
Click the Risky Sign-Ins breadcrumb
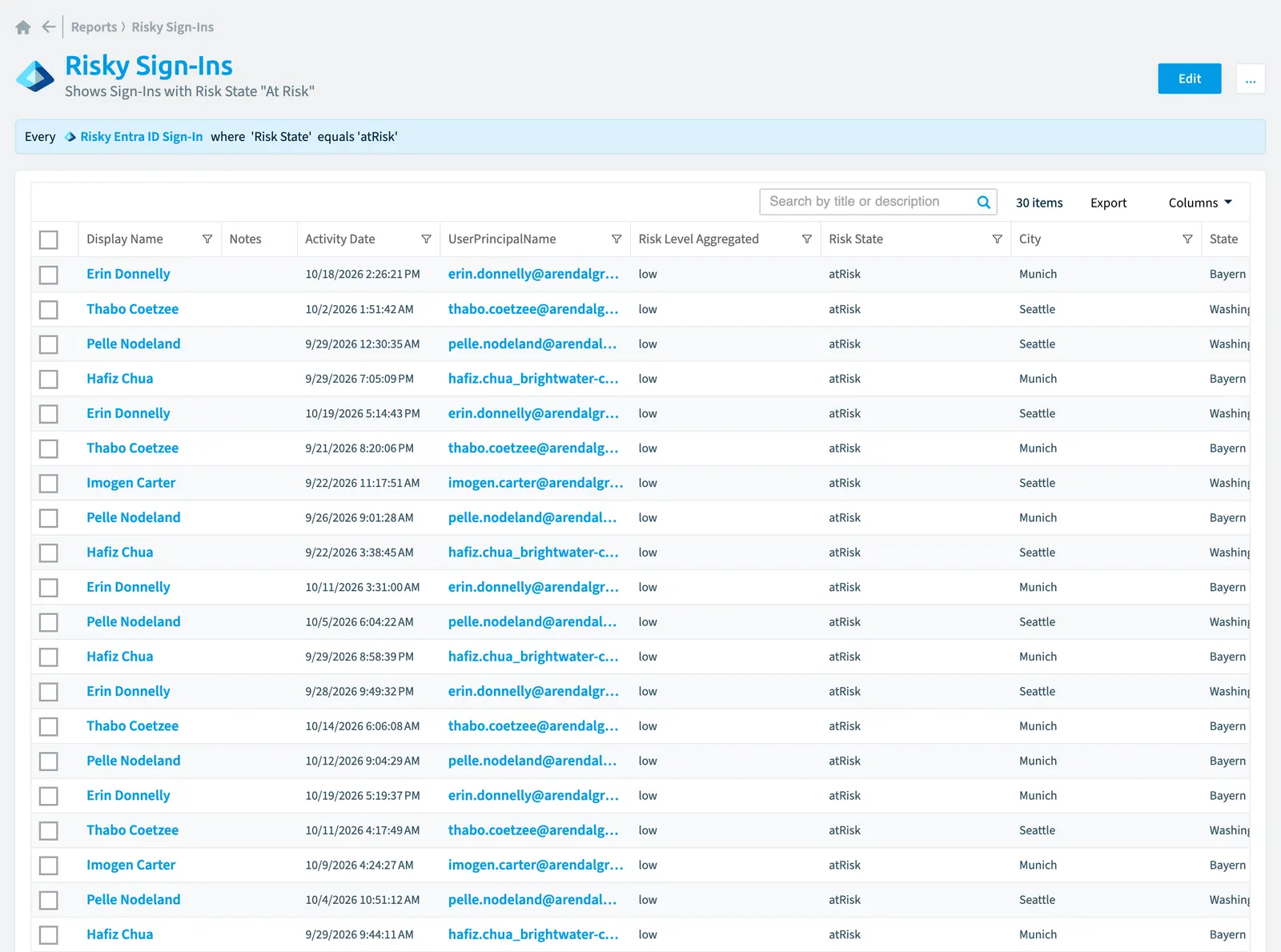173,27
